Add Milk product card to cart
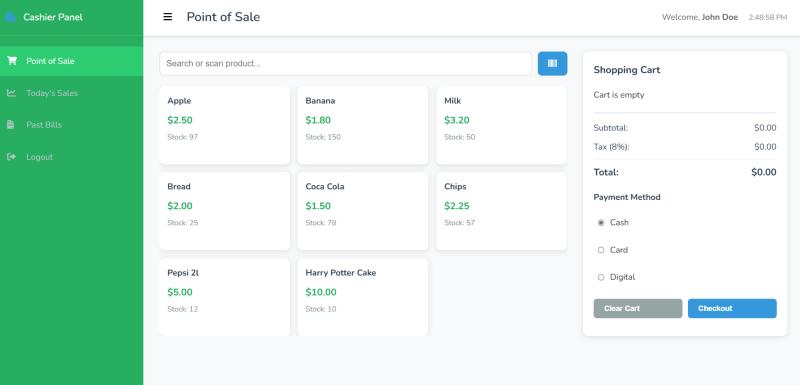The height and width of the screenshot is (385, 800). pos(502,125)
